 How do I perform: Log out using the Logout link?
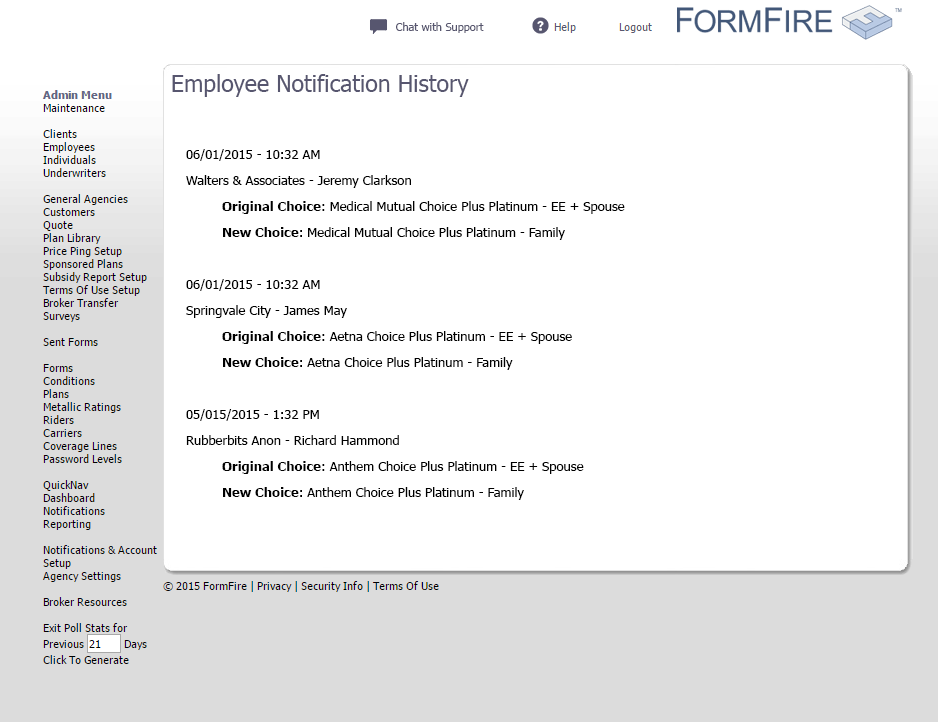(x=635, y=27)
